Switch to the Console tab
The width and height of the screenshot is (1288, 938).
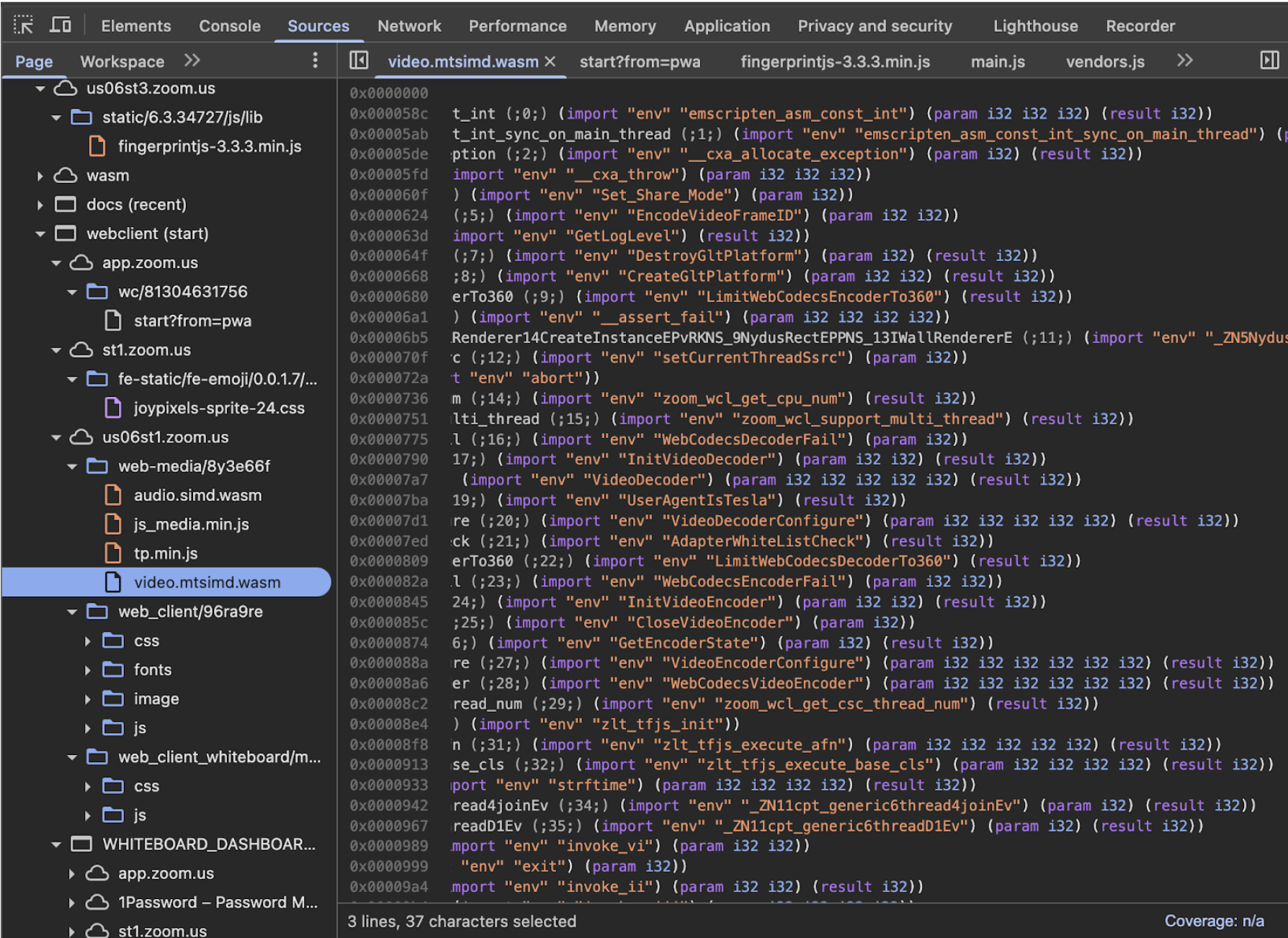click(230, 26)
